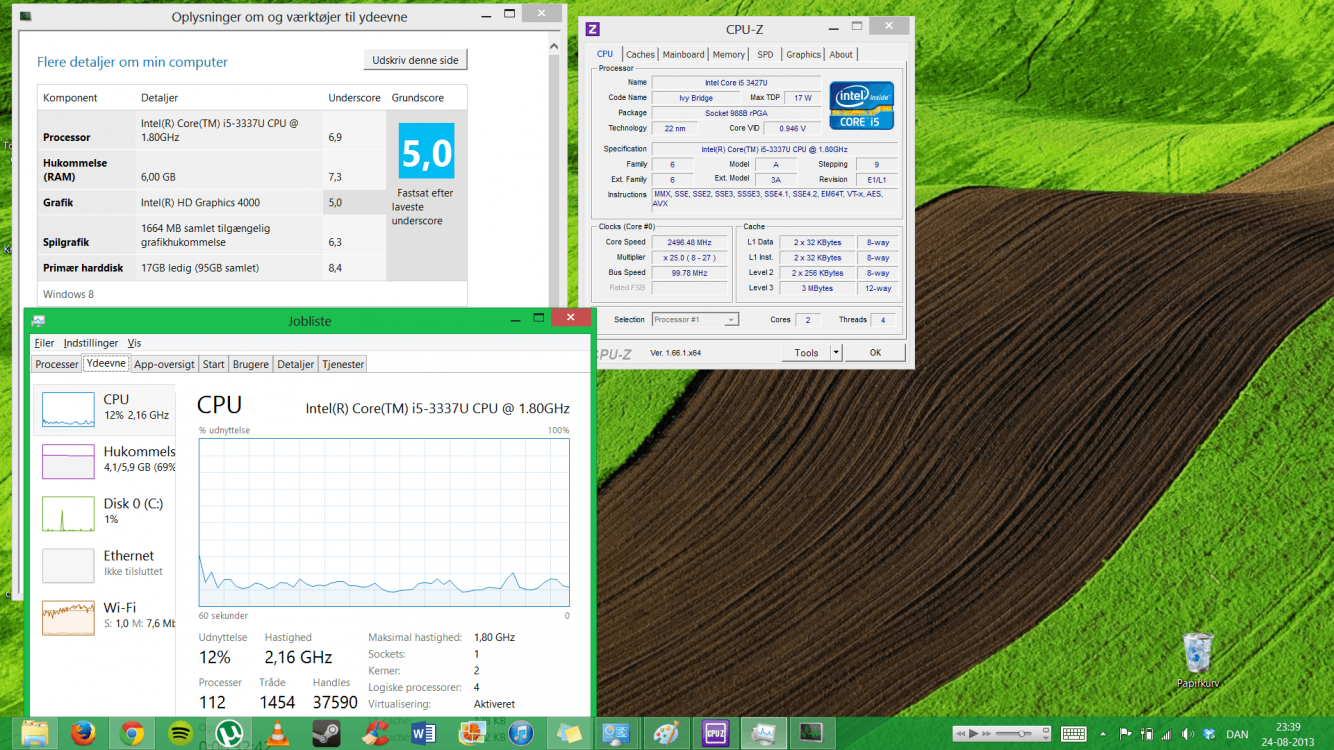This screenshot has height=750, width=1334.
Task: Open the wireless network signal tray icon
Action: click(x=1166, y=734)
